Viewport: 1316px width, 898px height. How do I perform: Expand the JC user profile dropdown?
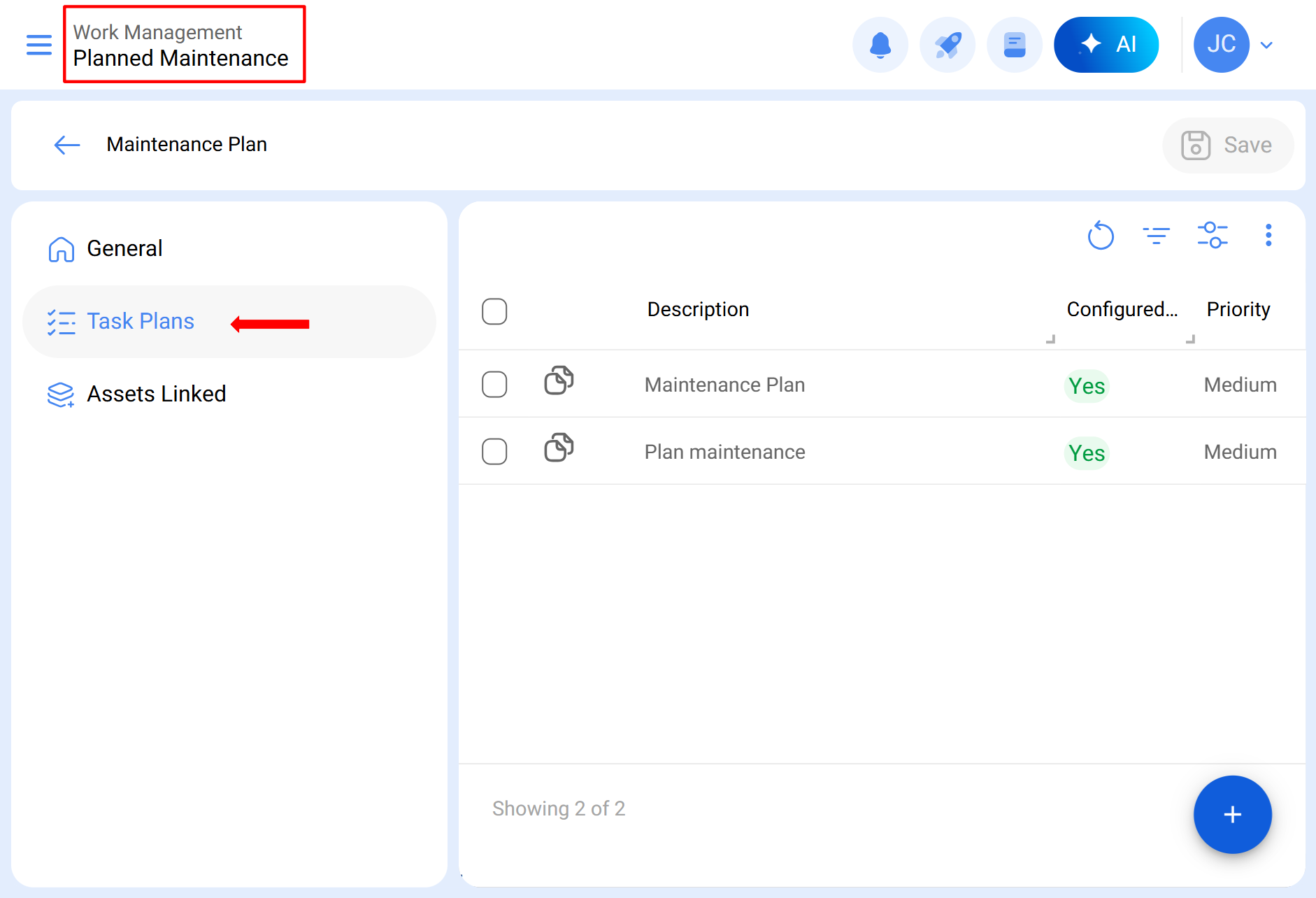1266,45
